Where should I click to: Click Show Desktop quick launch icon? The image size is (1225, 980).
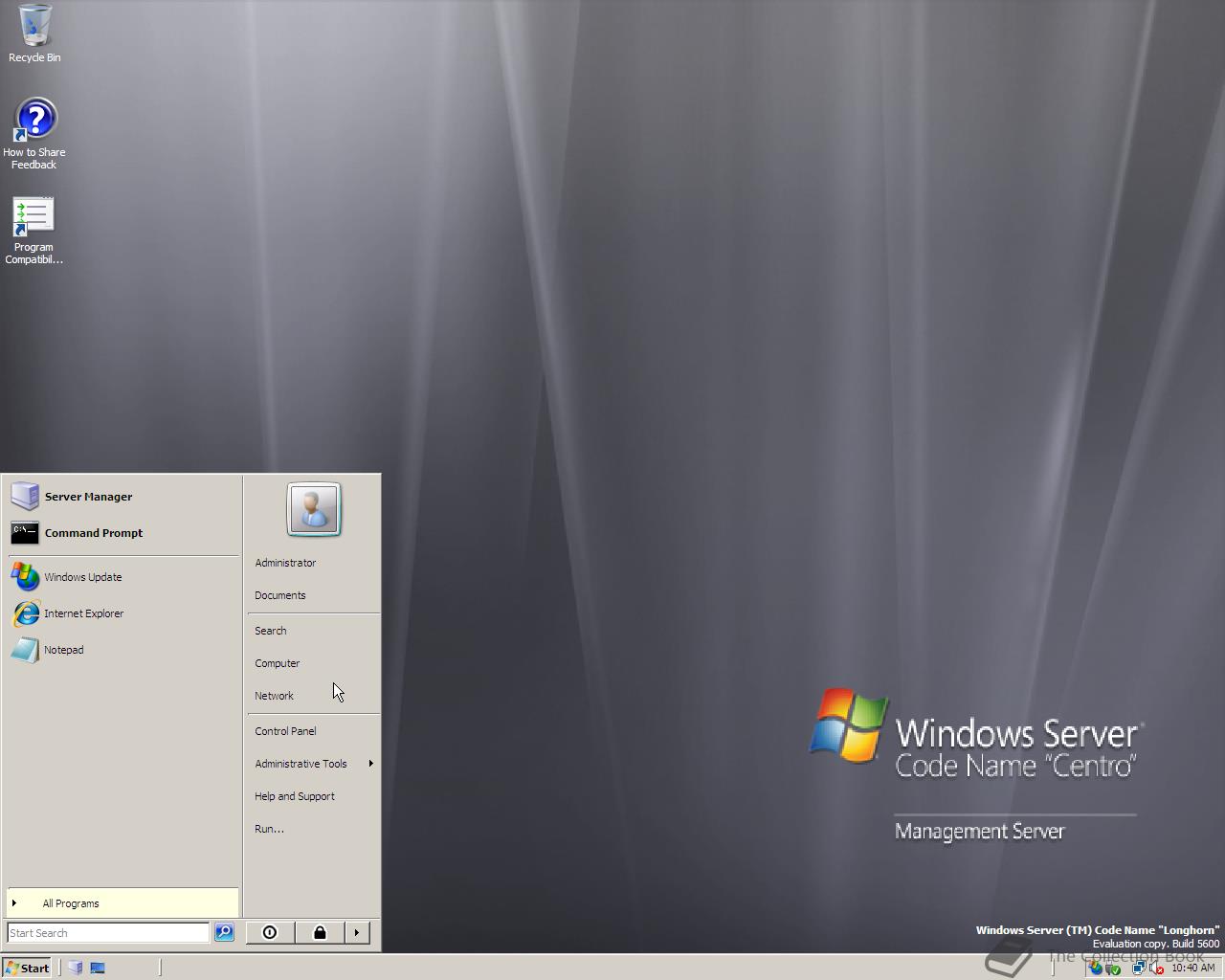(x=98, y=968)
